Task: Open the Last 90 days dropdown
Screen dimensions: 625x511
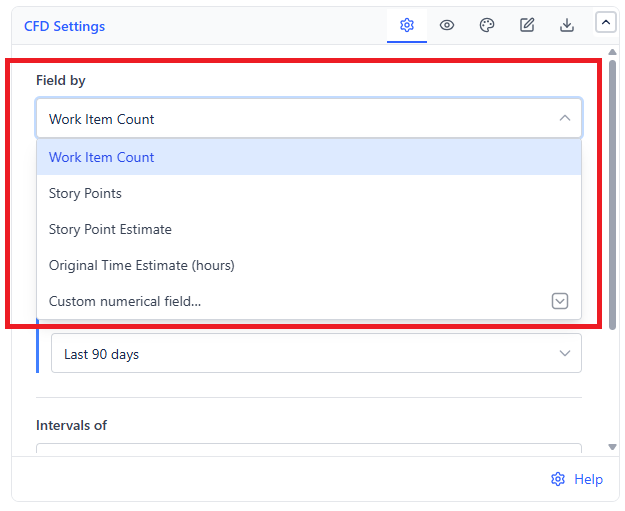Action: 316,354
